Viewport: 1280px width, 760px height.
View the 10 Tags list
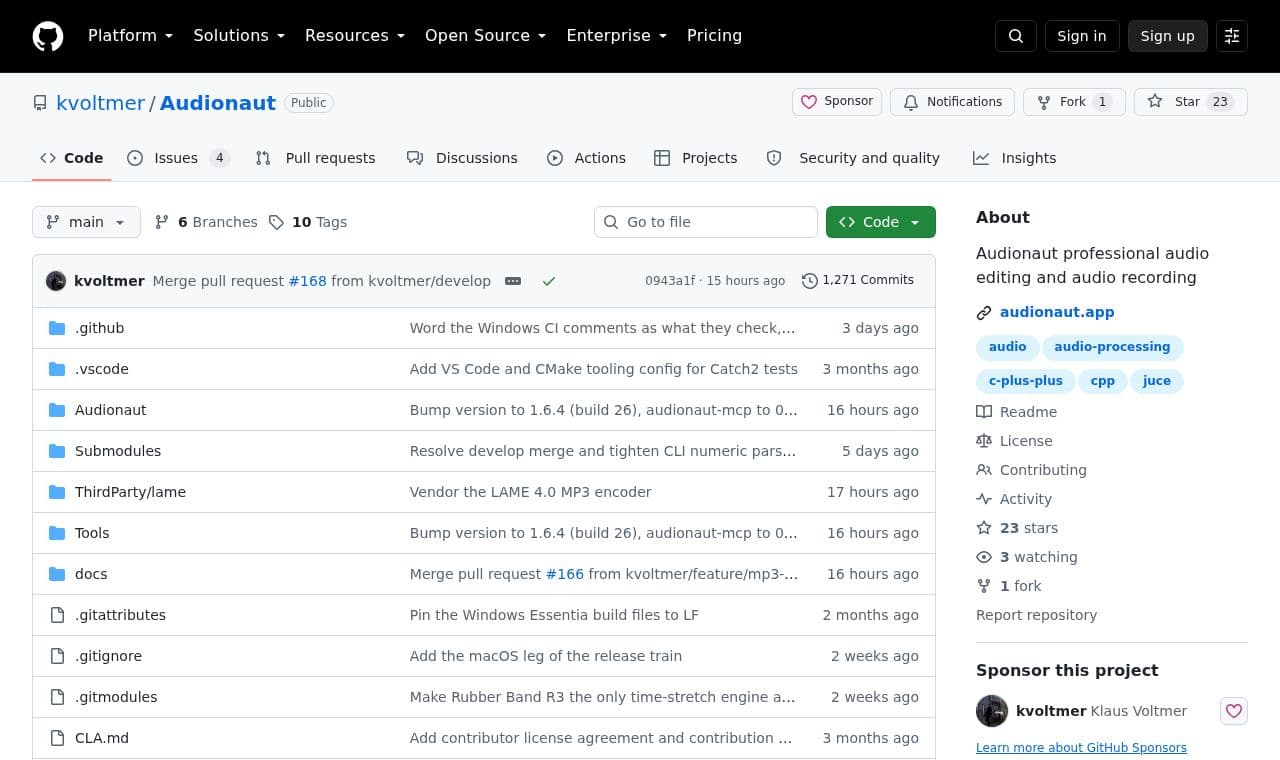pos(308,222)
